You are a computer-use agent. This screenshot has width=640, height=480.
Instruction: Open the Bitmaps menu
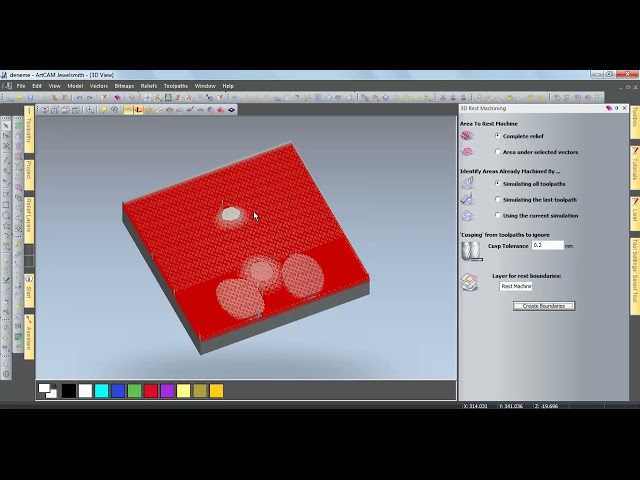[124, 86]
